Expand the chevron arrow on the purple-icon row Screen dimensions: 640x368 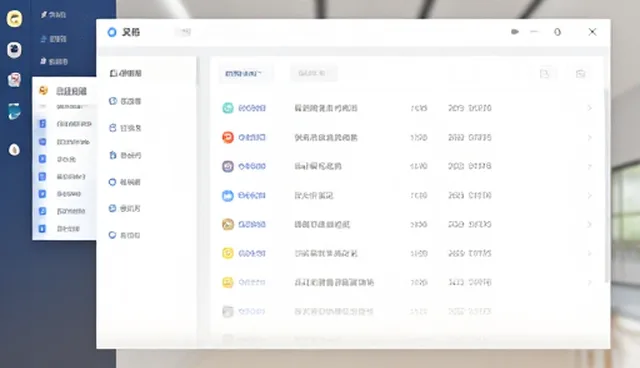[589, 166]
